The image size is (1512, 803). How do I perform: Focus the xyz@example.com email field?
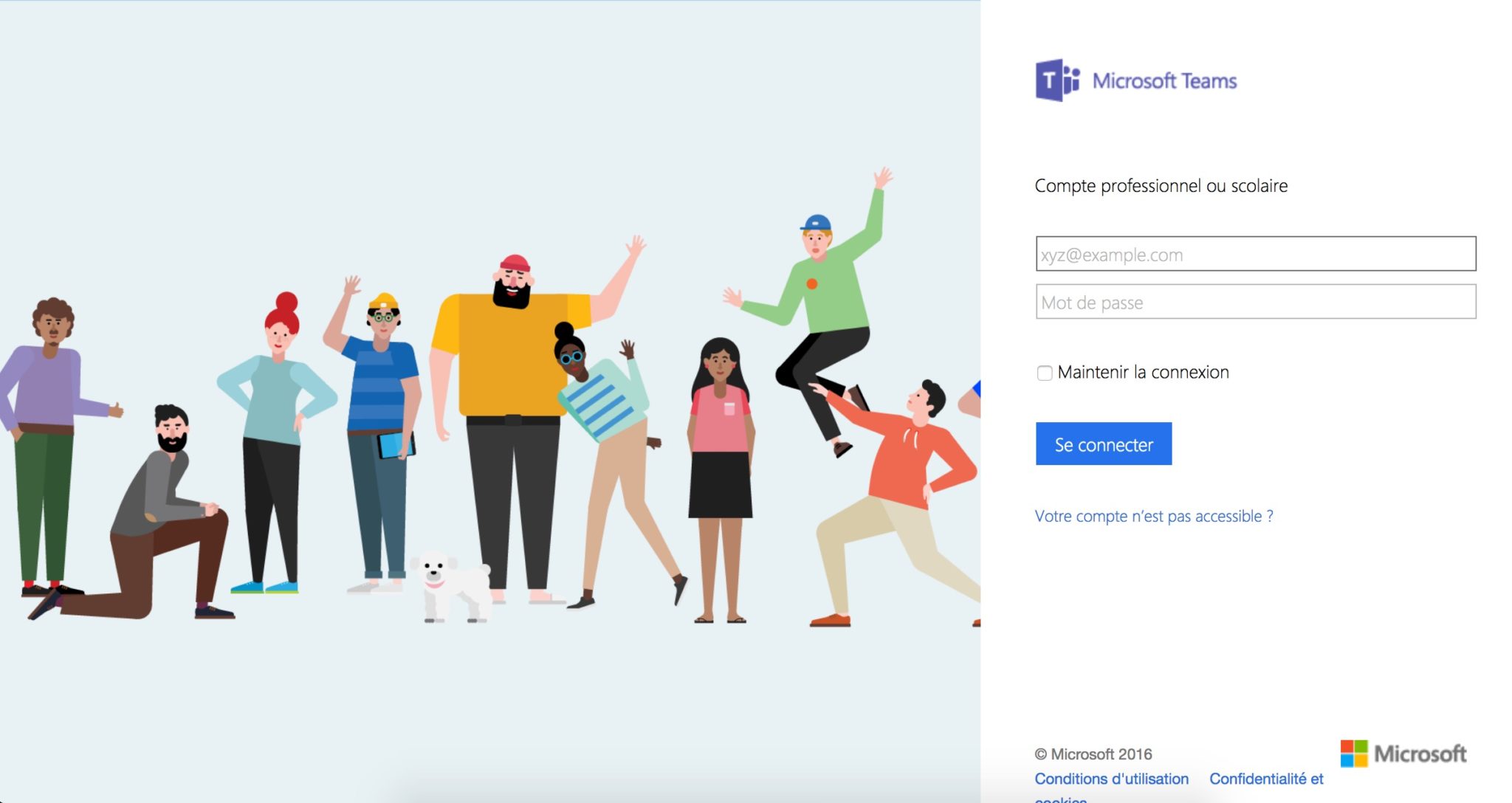(1255, 255)
